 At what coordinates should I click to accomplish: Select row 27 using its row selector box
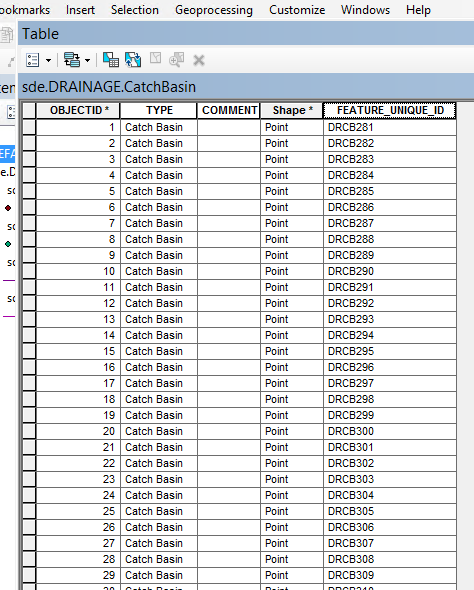[x=29, y=543]
